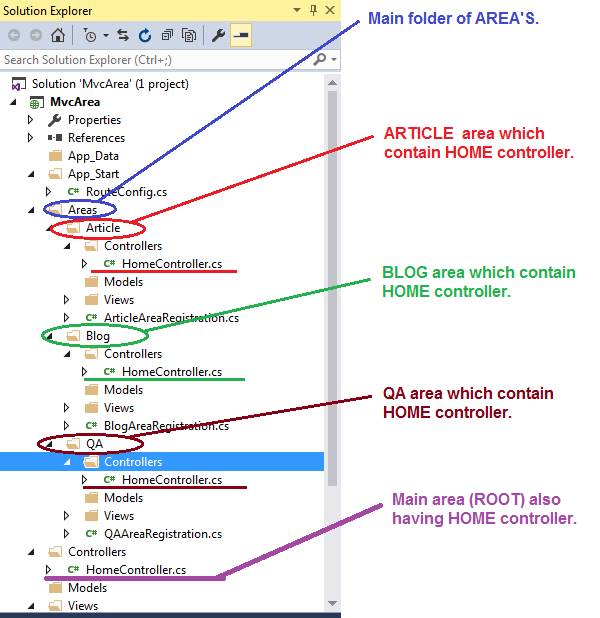
Task: Expand the Properties node
Action: click(30, 119)
